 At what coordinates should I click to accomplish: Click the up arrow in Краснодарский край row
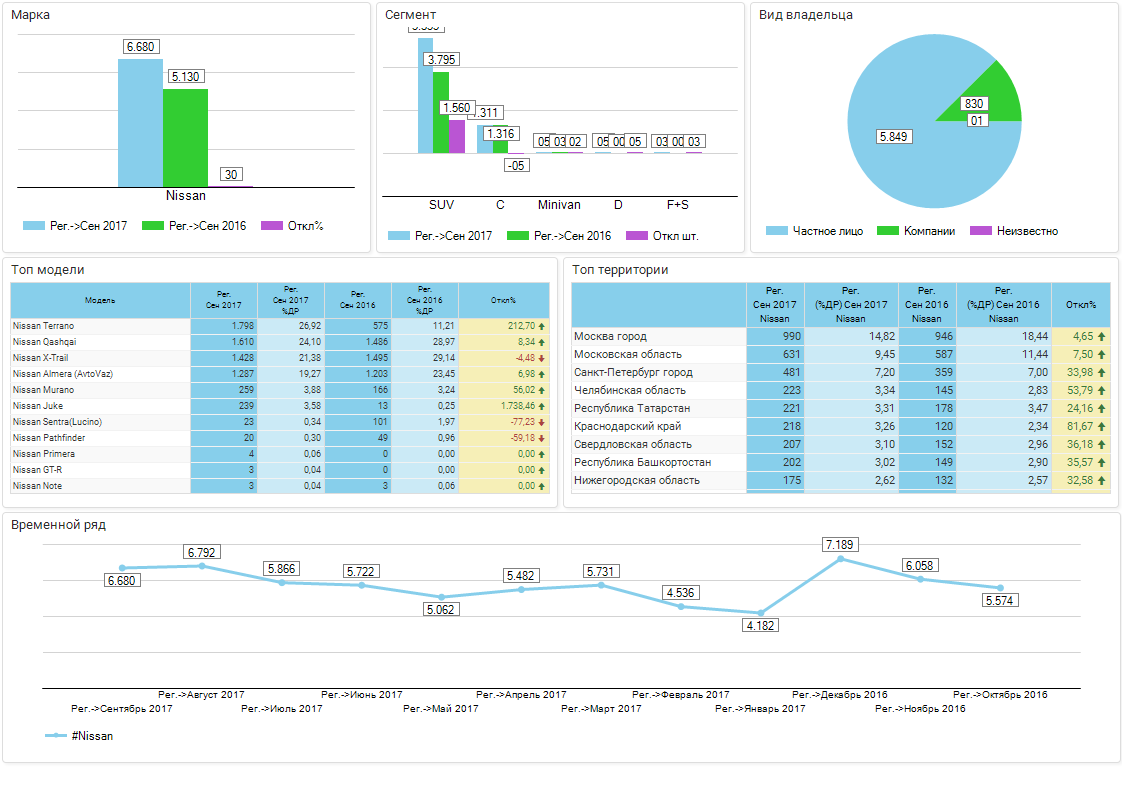coord(1101,427)
